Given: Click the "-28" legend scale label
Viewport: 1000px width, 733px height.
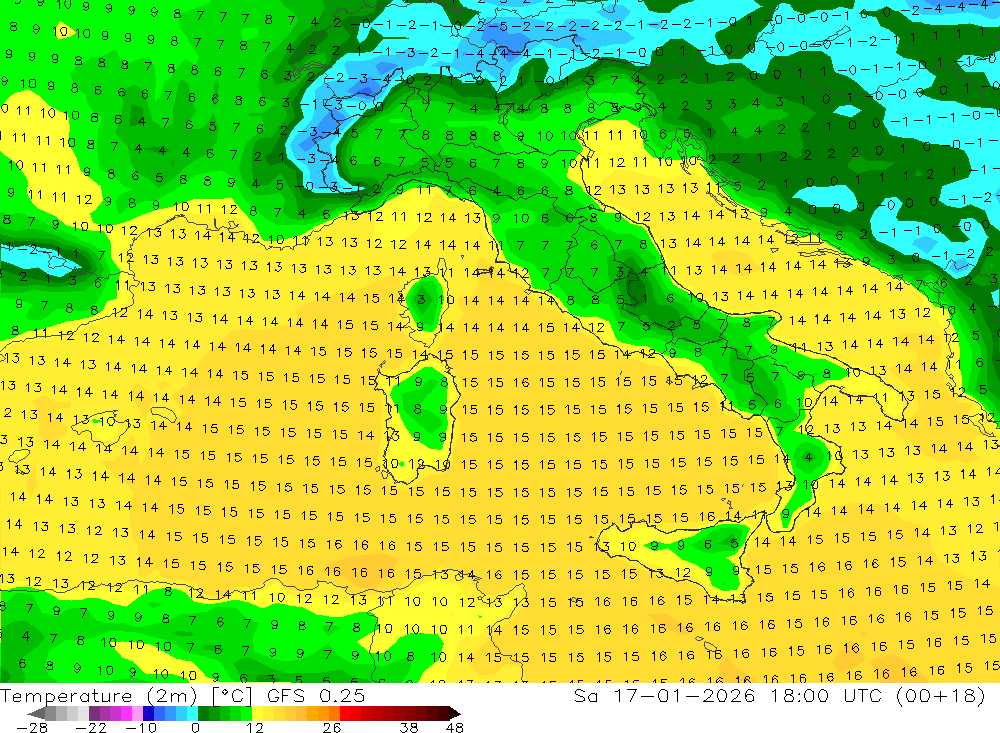Looking at the screenshot, I should [x=32, y=727].
